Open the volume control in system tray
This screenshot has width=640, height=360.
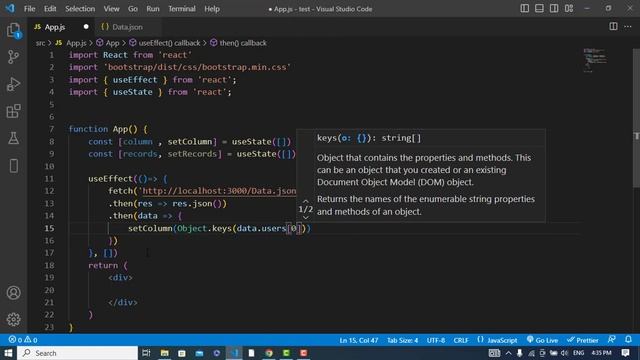564,353
